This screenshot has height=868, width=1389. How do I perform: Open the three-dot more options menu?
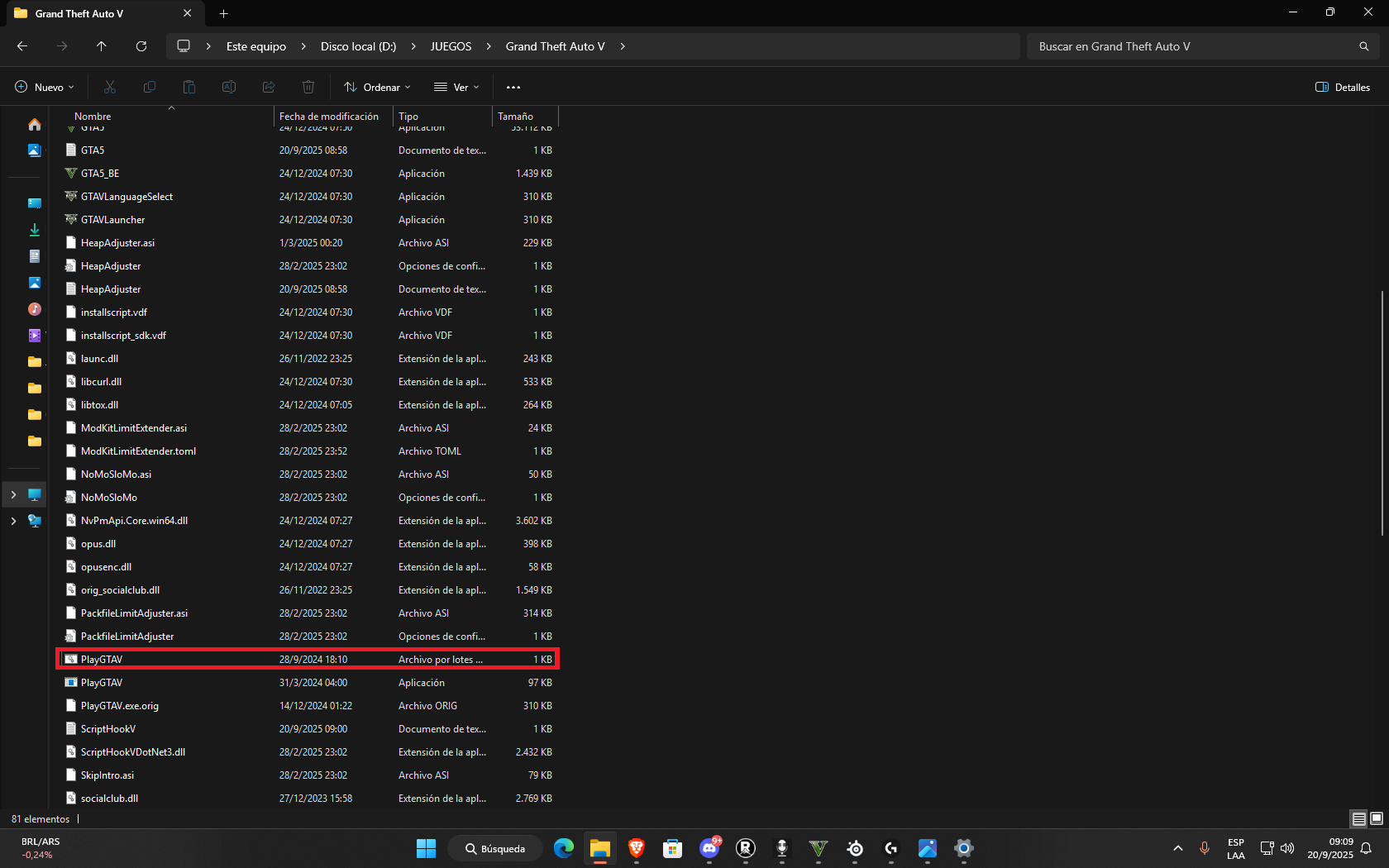[513, 87]
